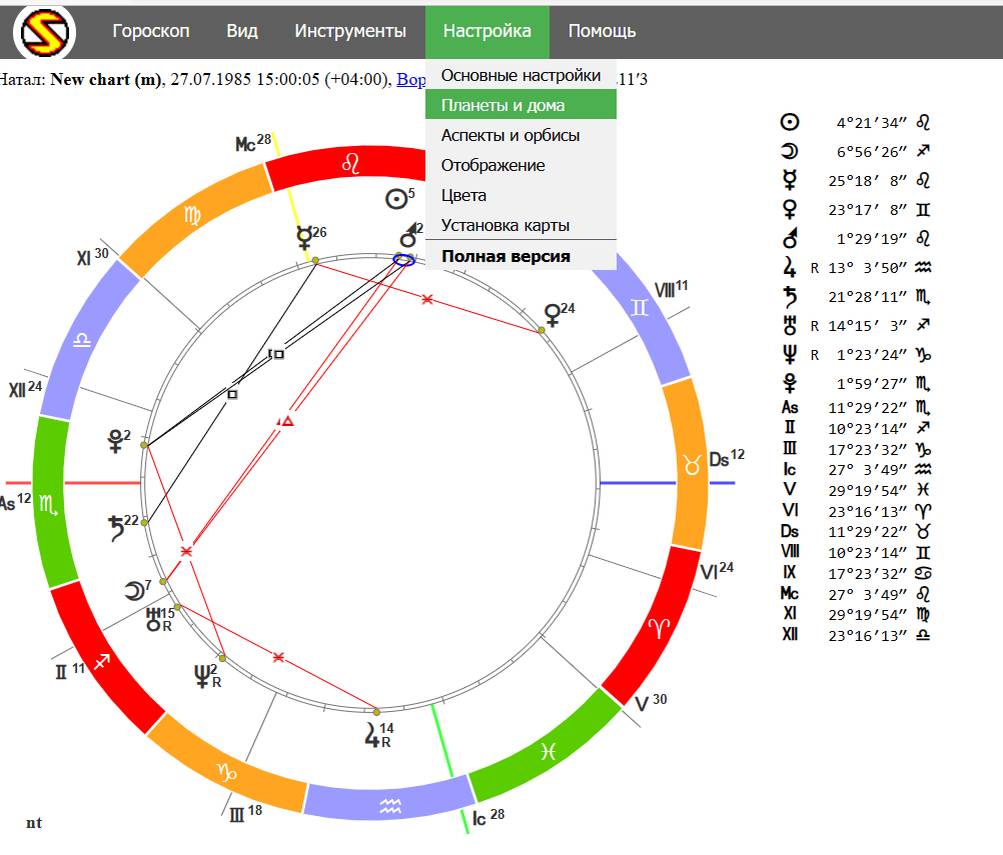Open the Цвета settings entry
Viewport: 1003px width, 855px height.
(464, 195)
